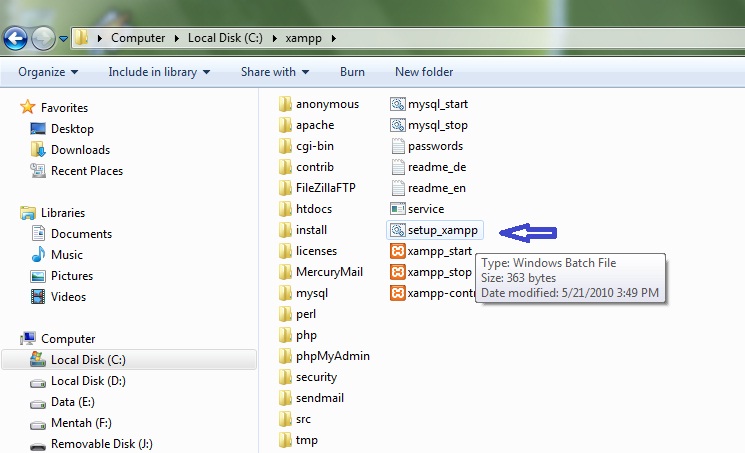The width and height of the screenshot is (745, 453).
Task: Select the php folder icon
Action: point(285,335)
